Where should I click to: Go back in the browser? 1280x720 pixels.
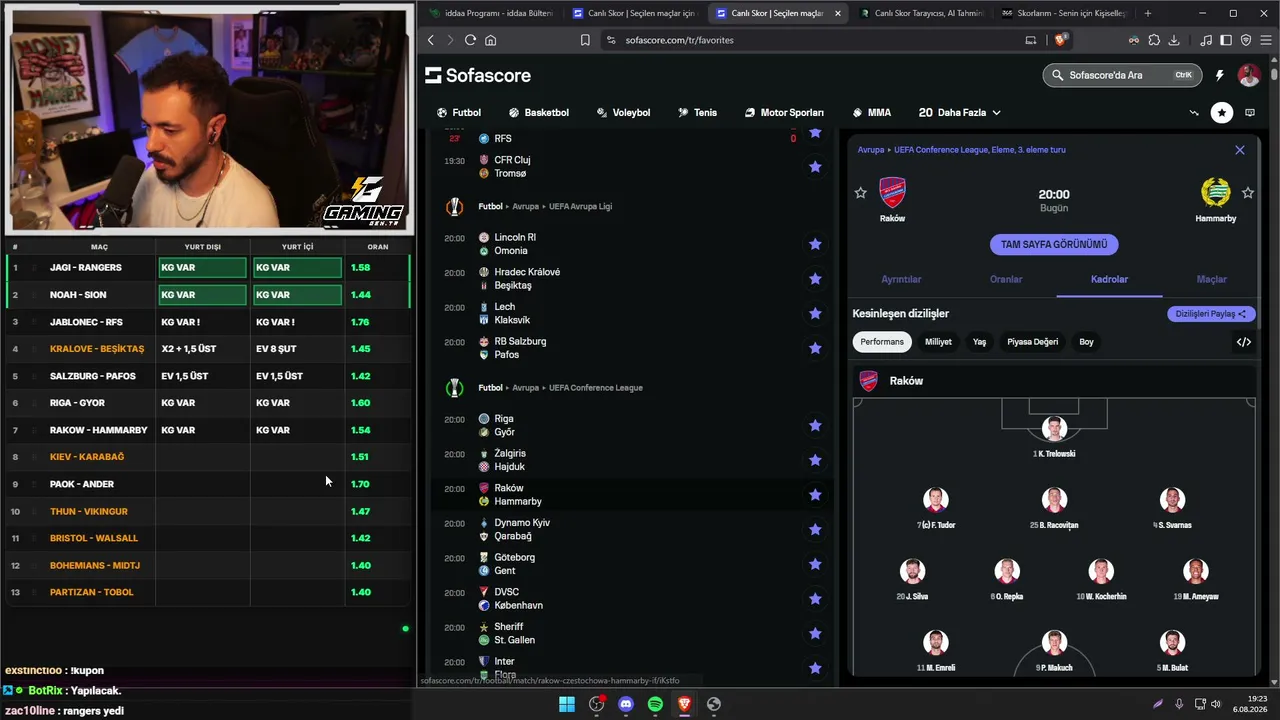click(431, 40)
